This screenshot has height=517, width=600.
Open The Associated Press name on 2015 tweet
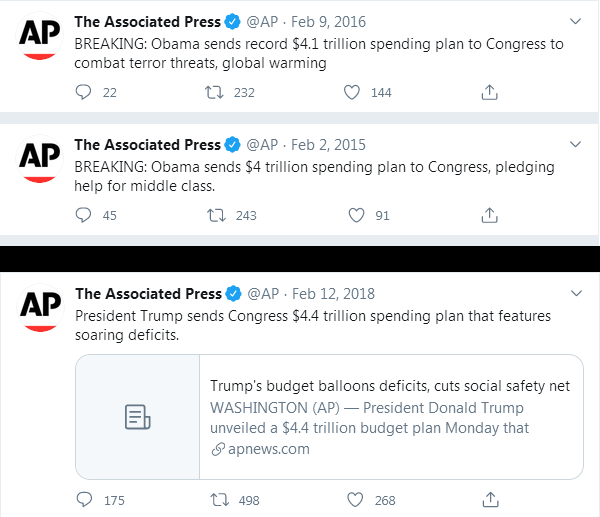click(x=147, y=145)
